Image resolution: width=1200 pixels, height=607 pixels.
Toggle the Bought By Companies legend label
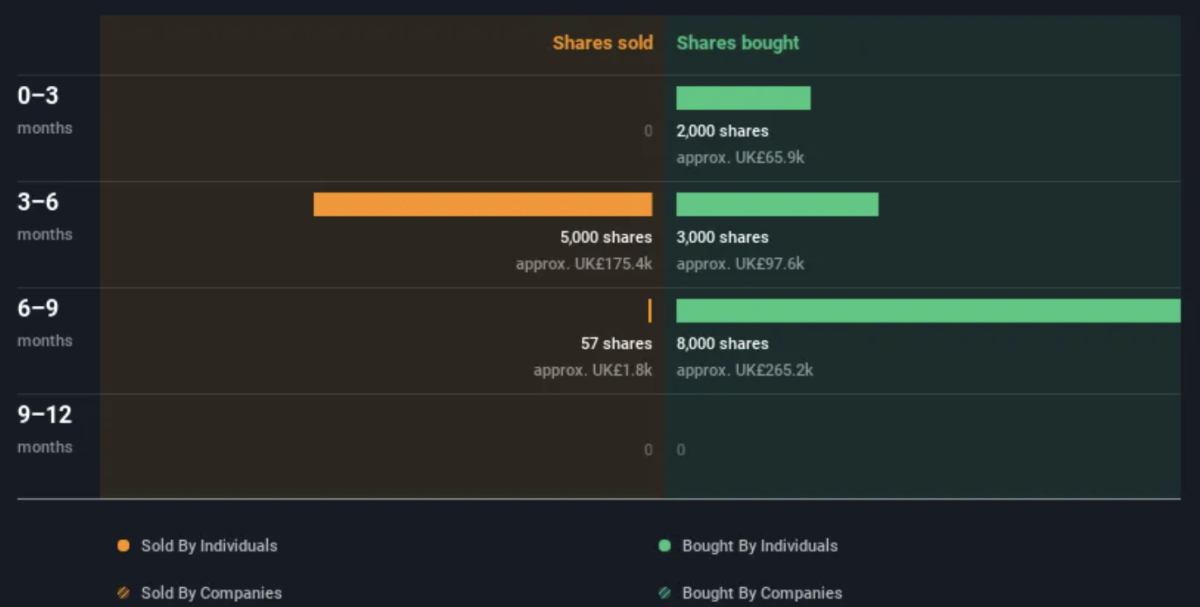click(762, 593)
